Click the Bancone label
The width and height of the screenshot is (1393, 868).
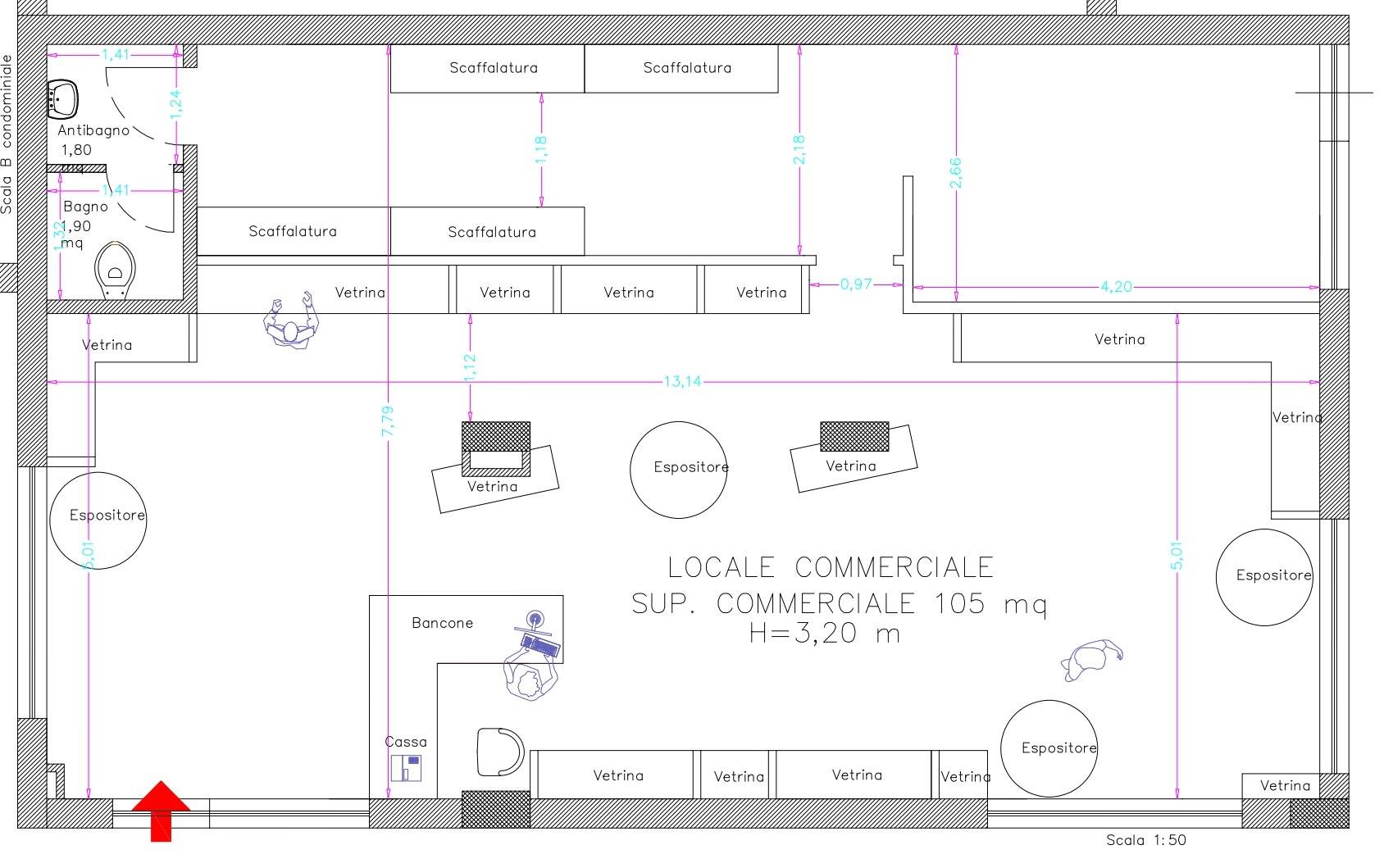tap(442, 623)
